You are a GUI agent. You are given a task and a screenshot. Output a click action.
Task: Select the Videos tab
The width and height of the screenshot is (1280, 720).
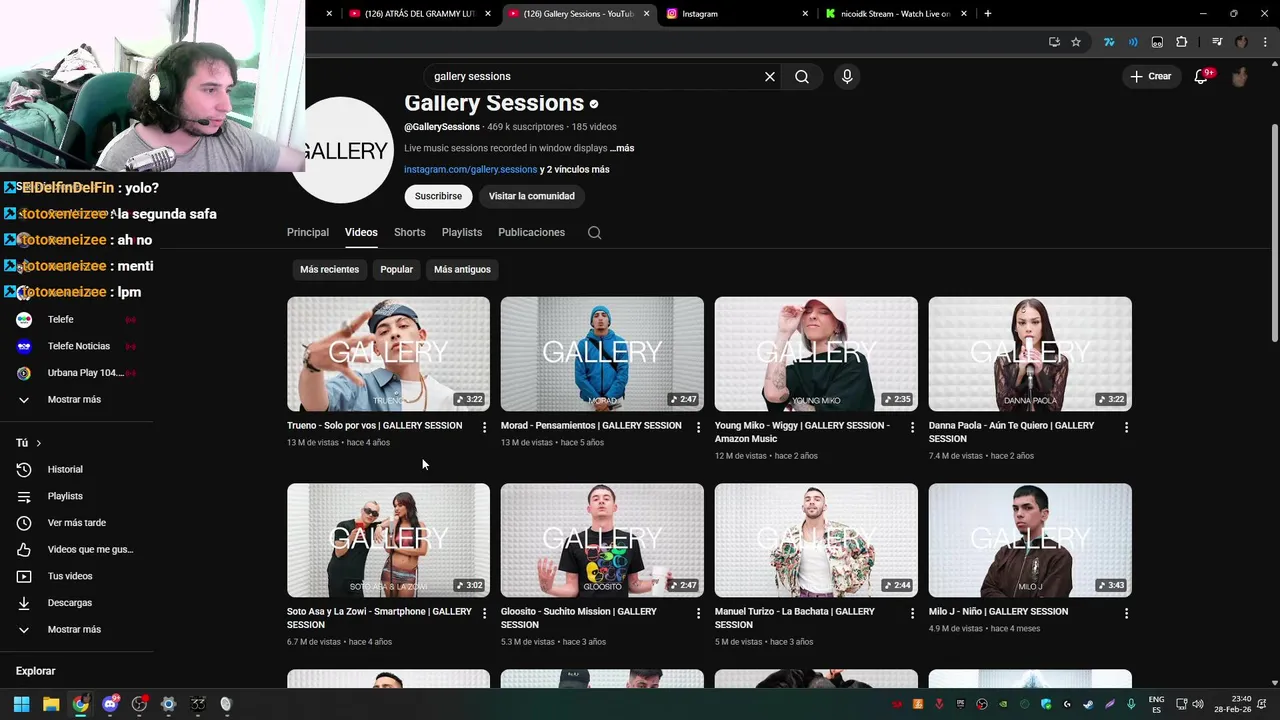tap(361, 232)
